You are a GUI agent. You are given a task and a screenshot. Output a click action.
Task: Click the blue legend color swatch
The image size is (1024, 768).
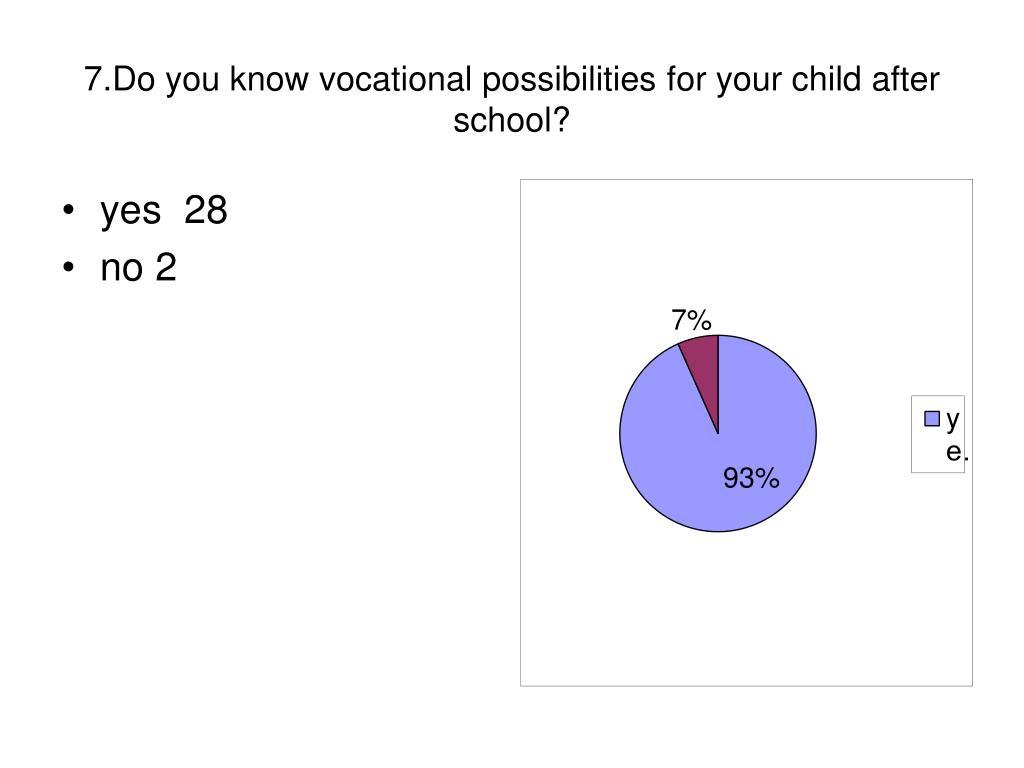pyautogui.click(x=932, y=419)
